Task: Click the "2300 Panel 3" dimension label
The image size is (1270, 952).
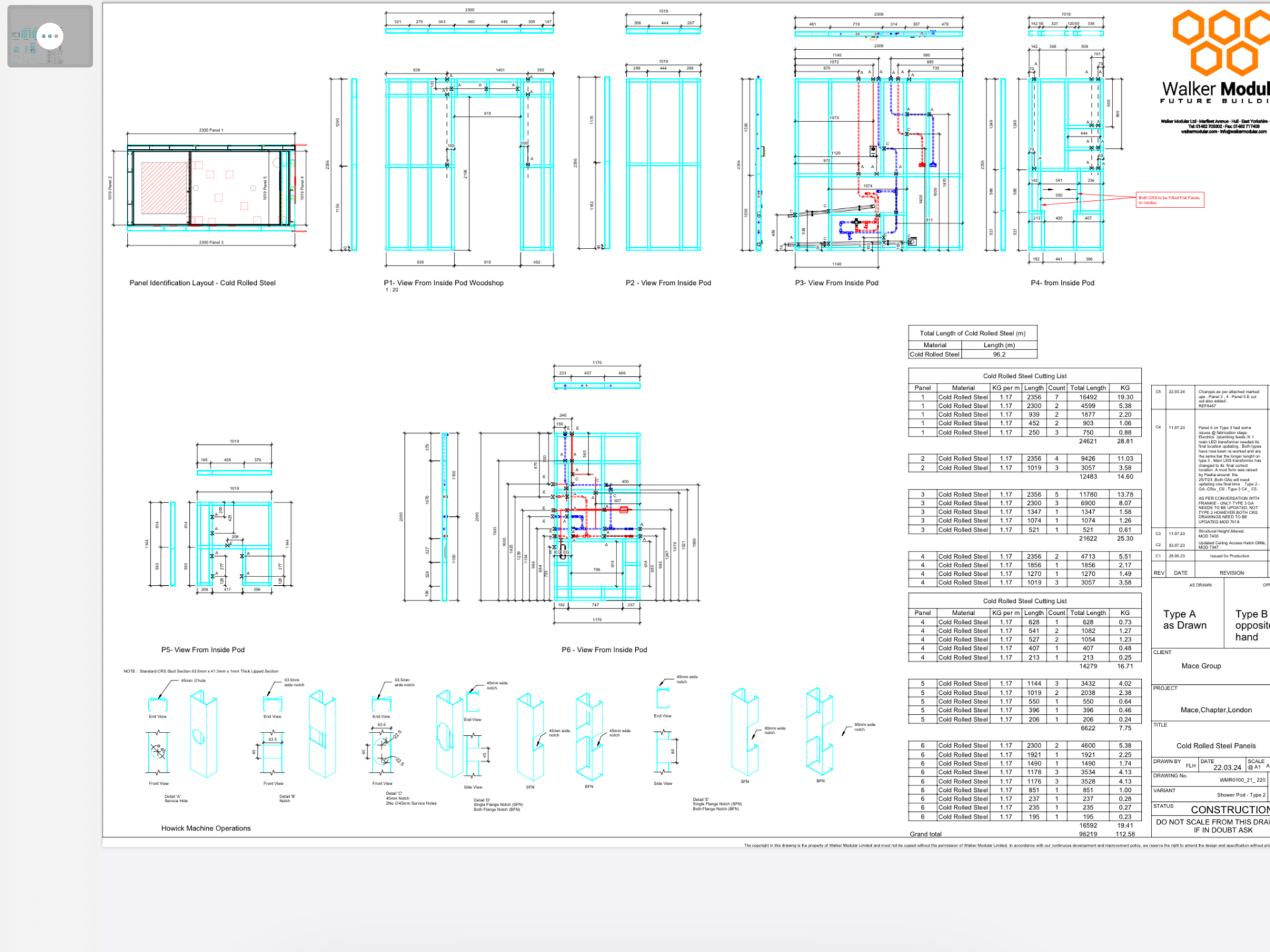Action: [x=211, y=243]
